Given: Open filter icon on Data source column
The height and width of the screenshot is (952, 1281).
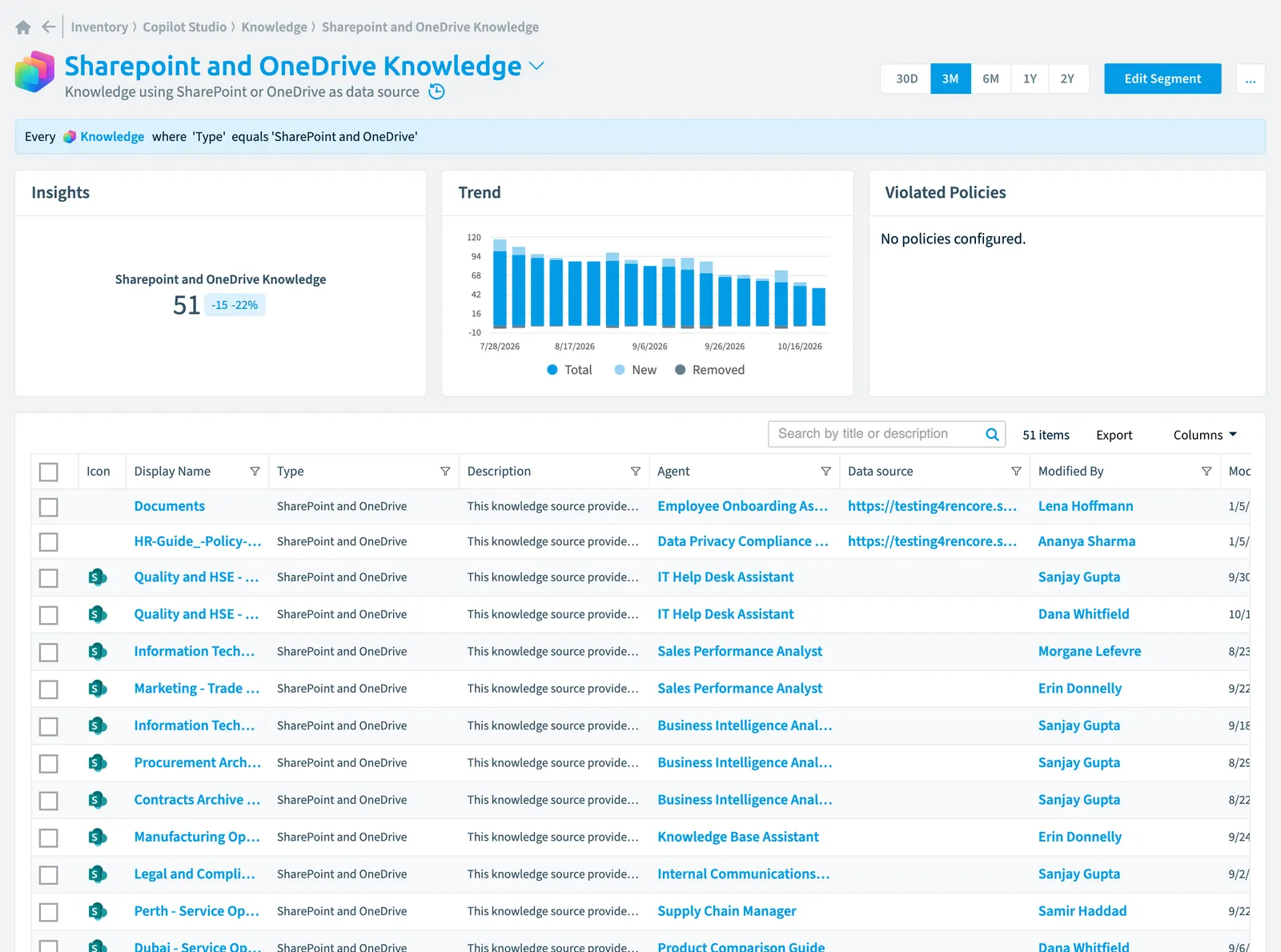Looking at the screenshot, I should pyautogui.click(x=1016, y=472).
